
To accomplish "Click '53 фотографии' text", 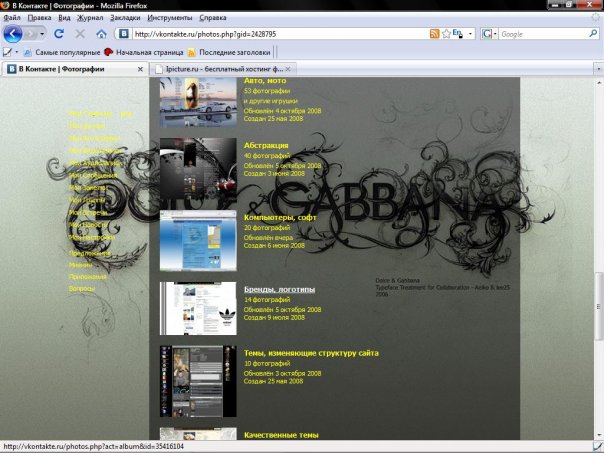I will click(x=267, y=91).
